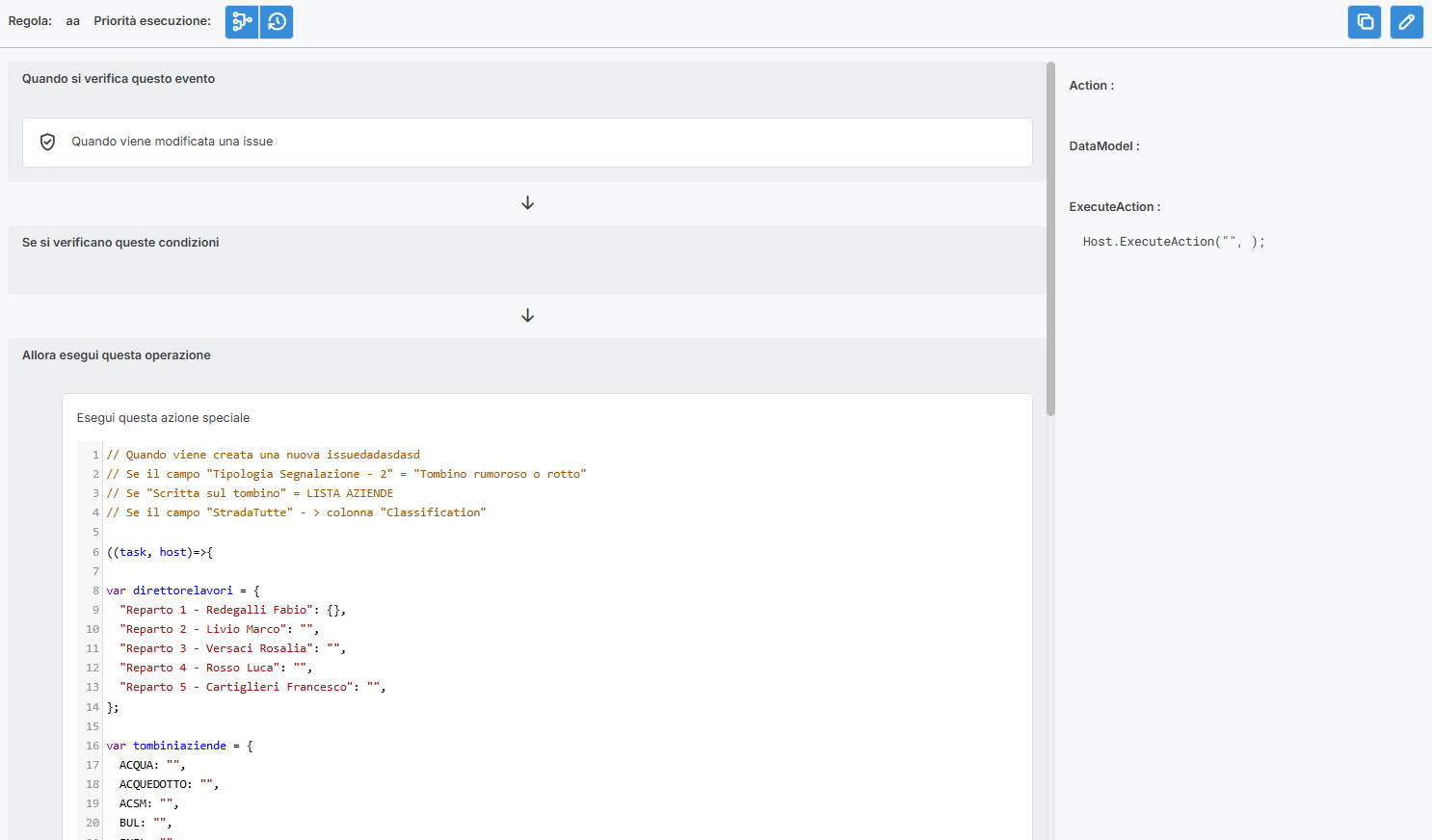This screenshot has height=840, width=1432.
Task: Click the Host.ExecuteAction code snippet
Action: click(1173, 242)
